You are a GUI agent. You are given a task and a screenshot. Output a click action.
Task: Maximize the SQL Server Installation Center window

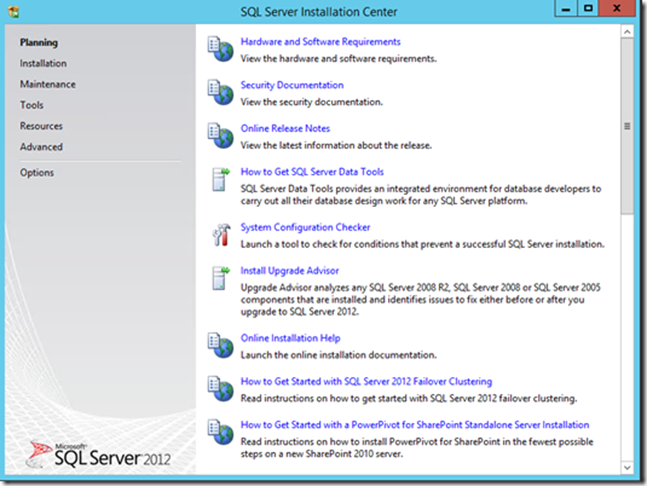588,9
